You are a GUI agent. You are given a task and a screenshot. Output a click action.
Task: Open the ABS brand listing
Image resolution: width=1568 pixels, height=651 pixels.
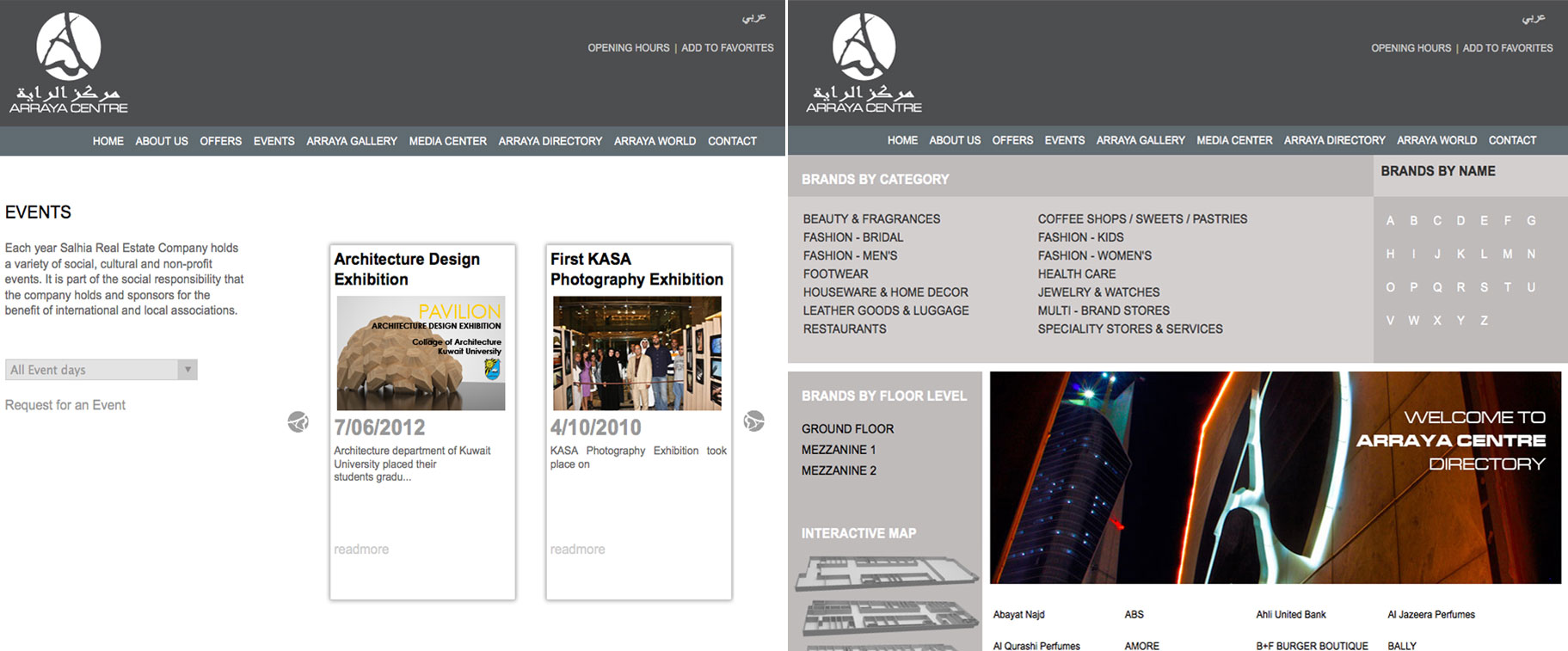pos(1134,615)
